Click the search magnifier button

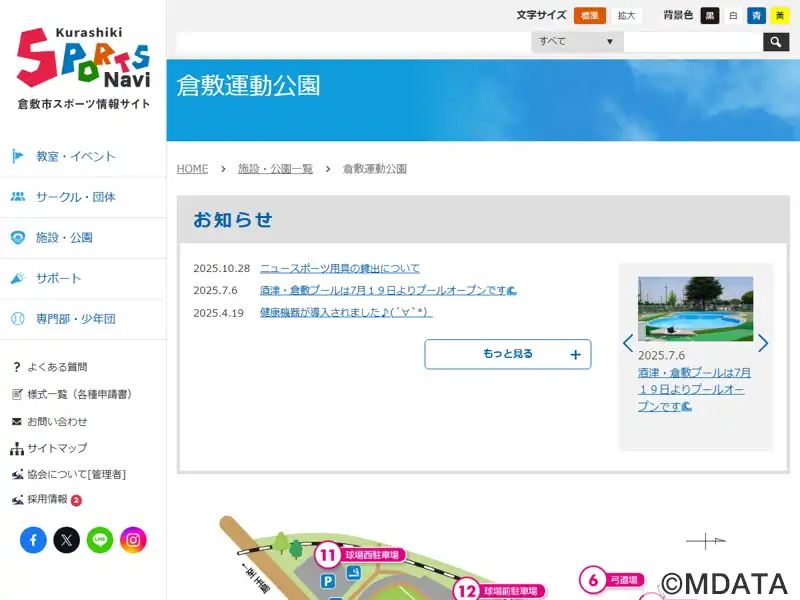(x=776, y=42)
